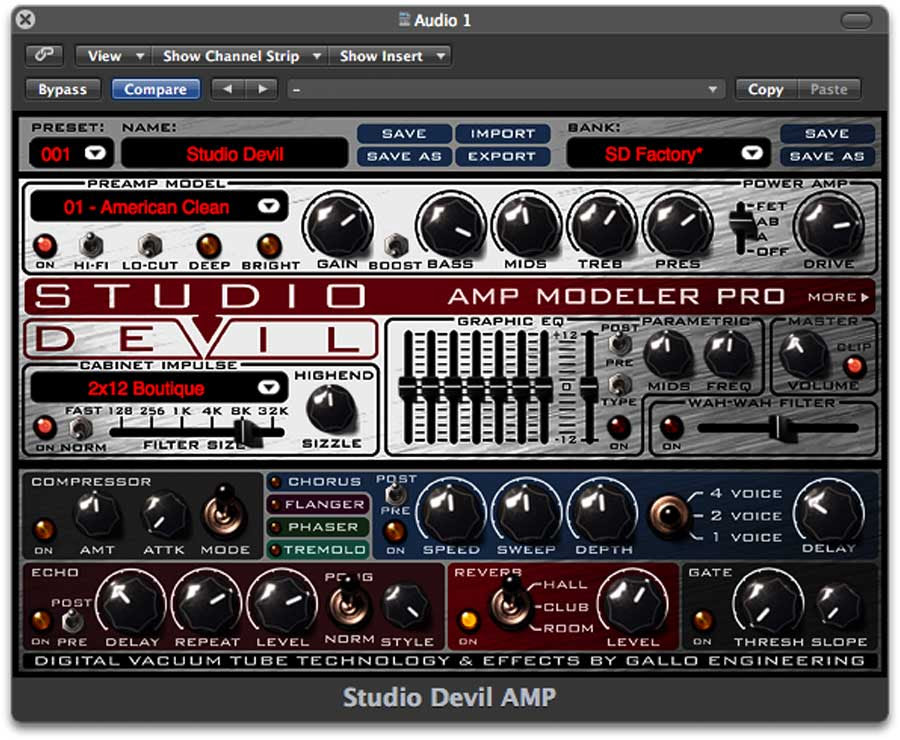This screenshot has height=740, width=900.
Task: Click the preset EXPORT button
Action: pos(502,156)
